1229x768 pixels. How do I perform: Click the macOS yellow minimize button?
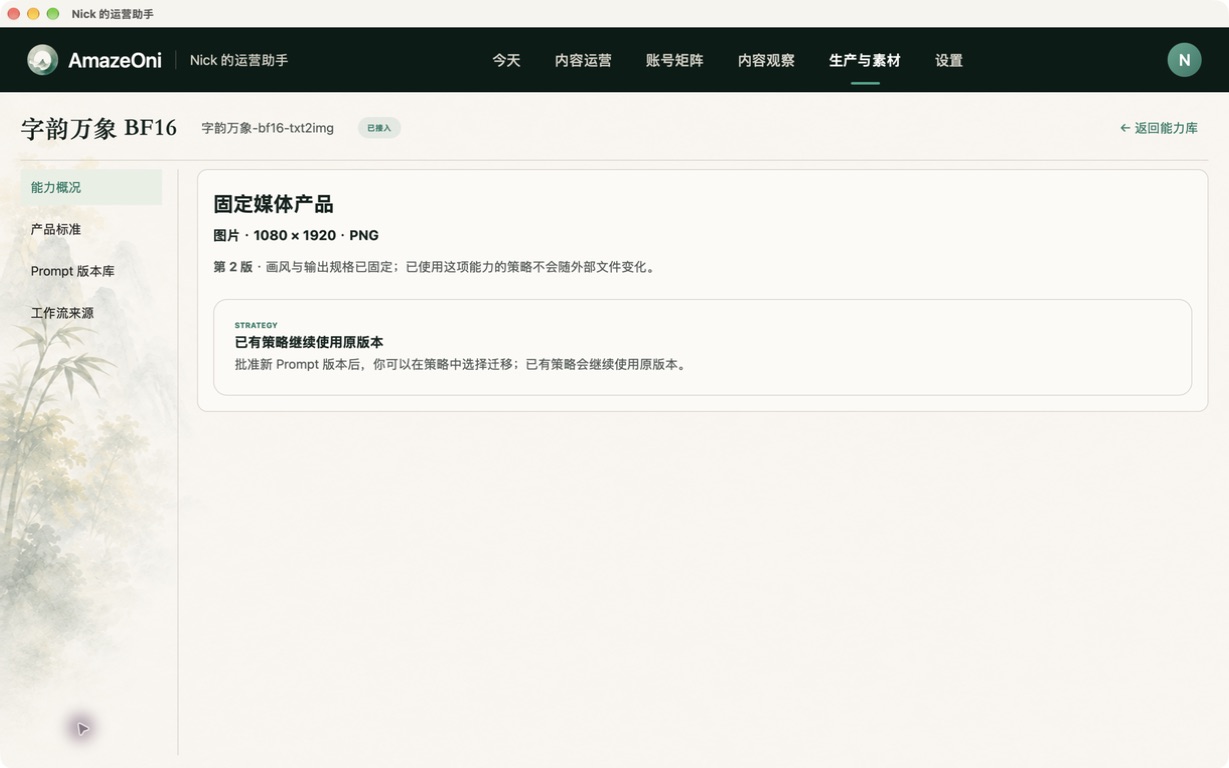click(33, 14)
